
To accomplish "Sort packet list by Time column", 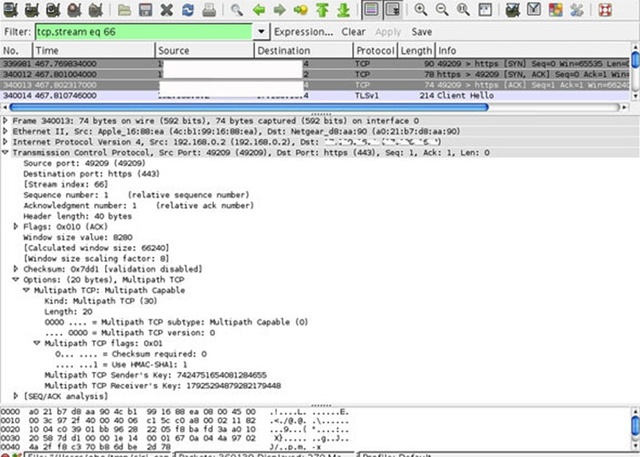I will click(94, 51).
